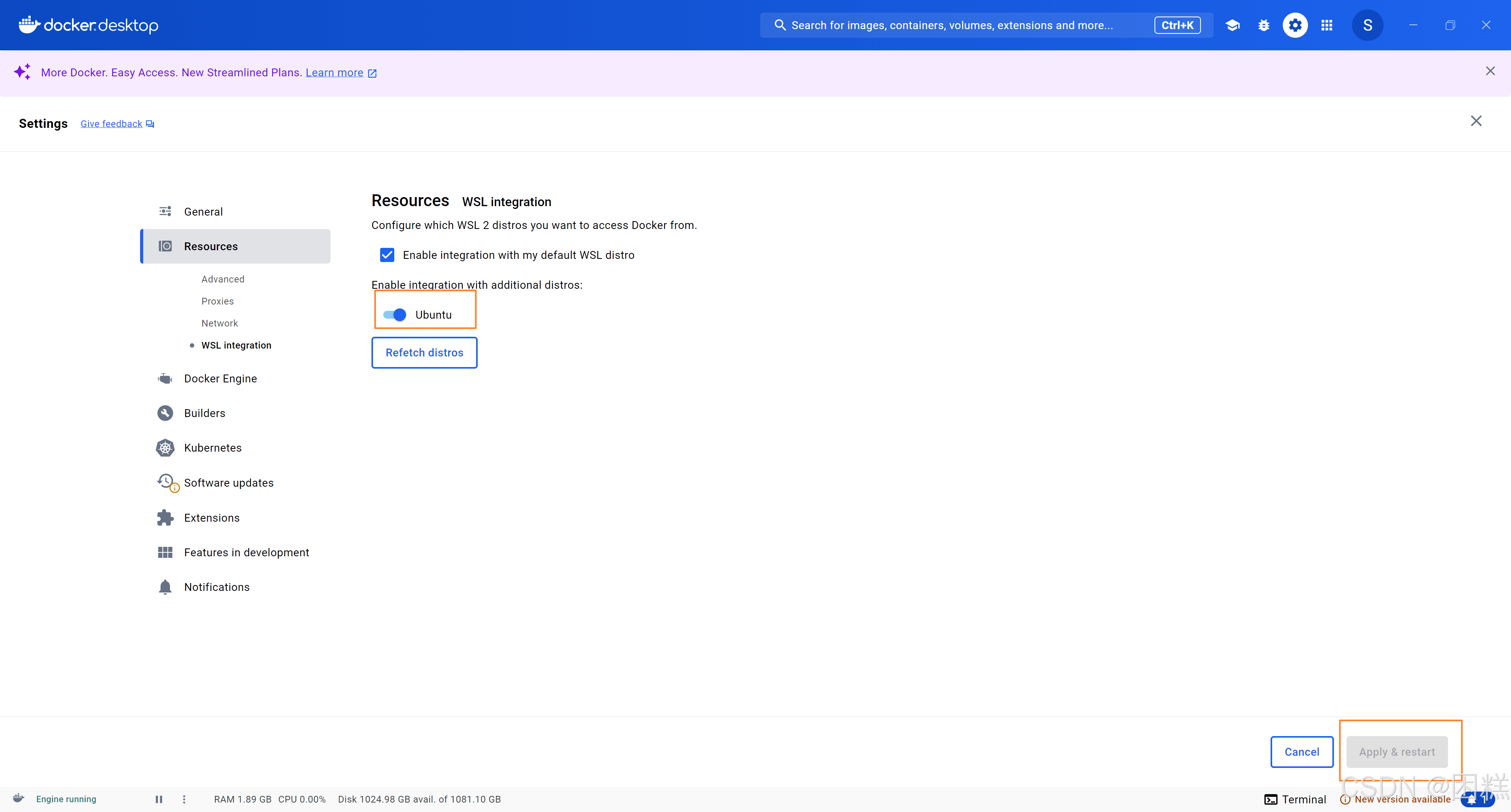
Task: Click the Notifications bell icon in sidebar
Action: pyautogui.click(x=165, y=587)
